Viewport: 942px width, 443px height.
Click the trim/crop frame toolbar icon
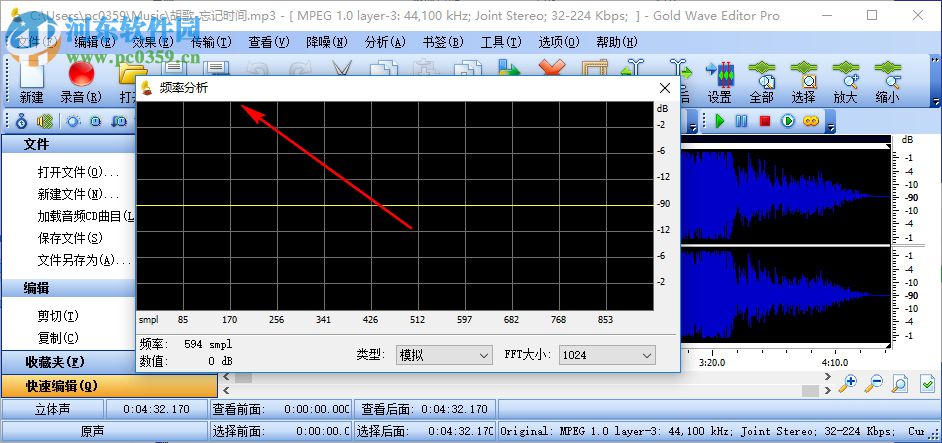[595, 67]
